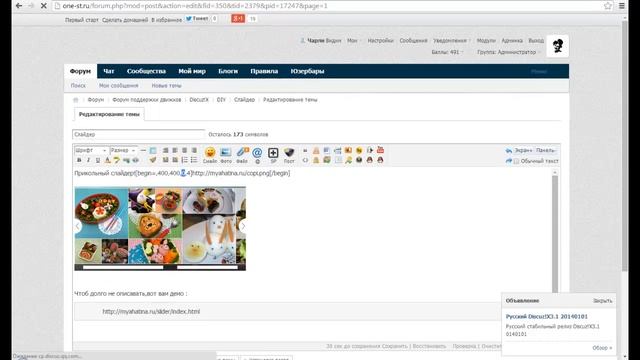Image resolution: width=640 pixels, height=360 pixels.
Task: Click the Пост icon in editor toolbar
Action: [289, 155]
